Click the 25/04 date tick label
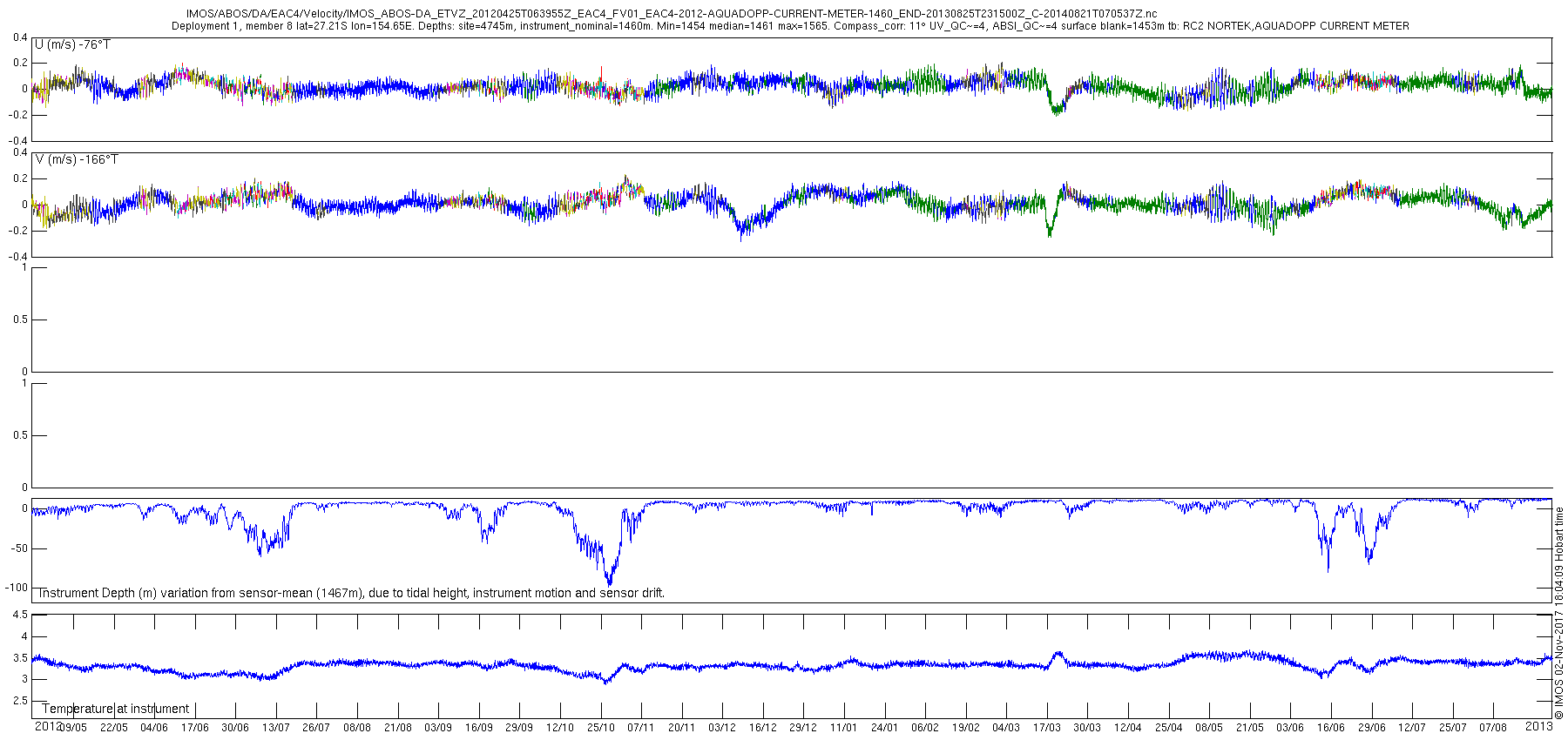Viewport: 1568px width, 740px height. click(x=1168, y=728)
